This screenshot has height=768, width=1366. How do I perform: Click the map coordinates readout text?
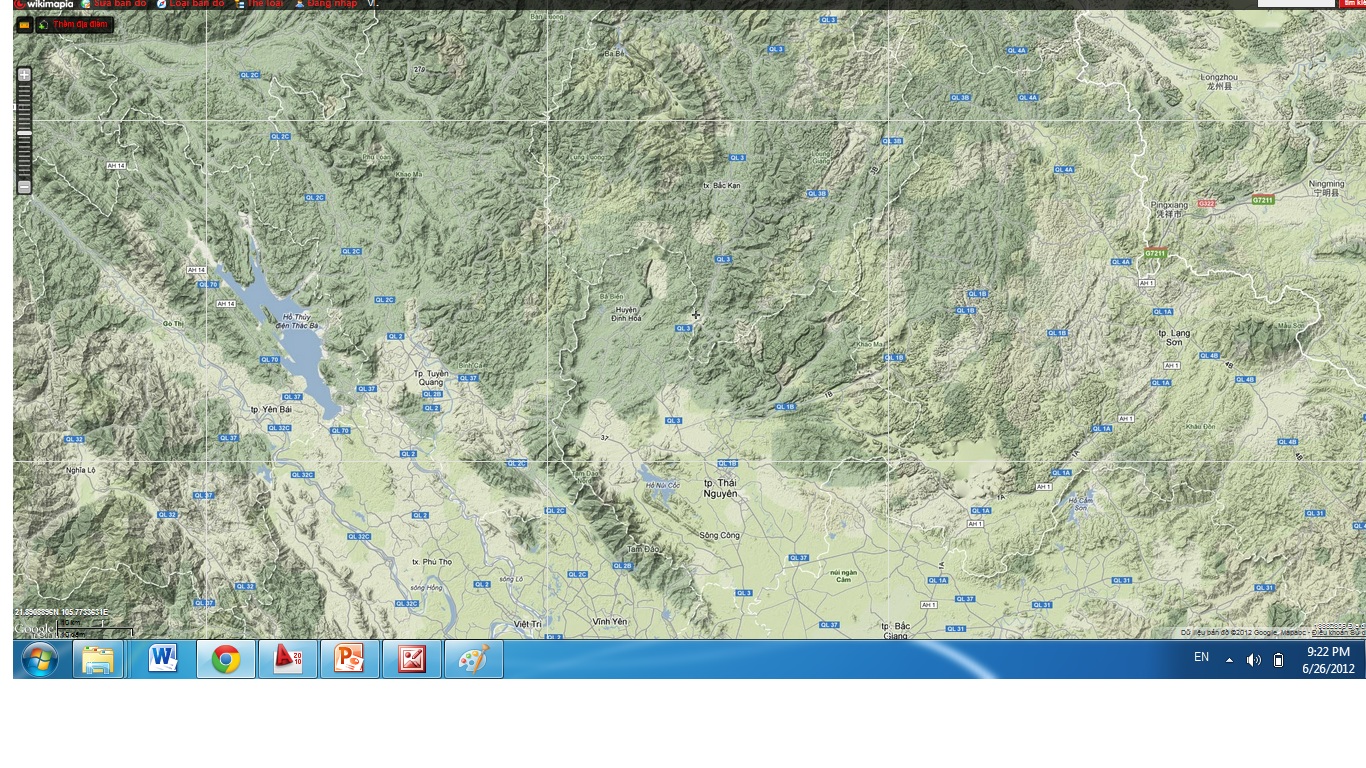click(62, 612)
